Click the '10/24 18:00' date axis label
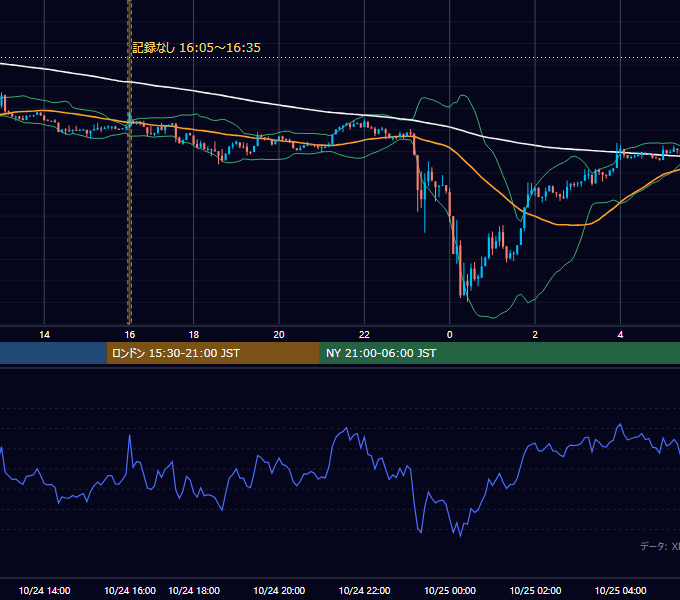 point(194,590)
